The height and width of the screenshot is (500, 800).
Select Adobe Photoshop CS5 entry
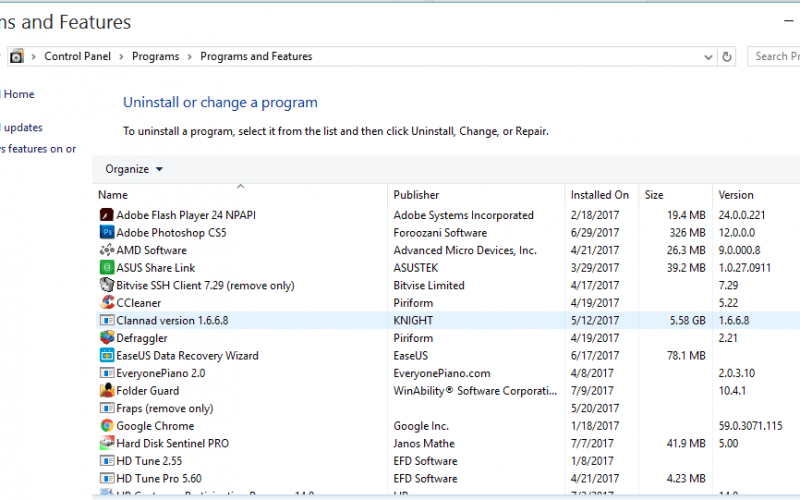pos(448,232)
